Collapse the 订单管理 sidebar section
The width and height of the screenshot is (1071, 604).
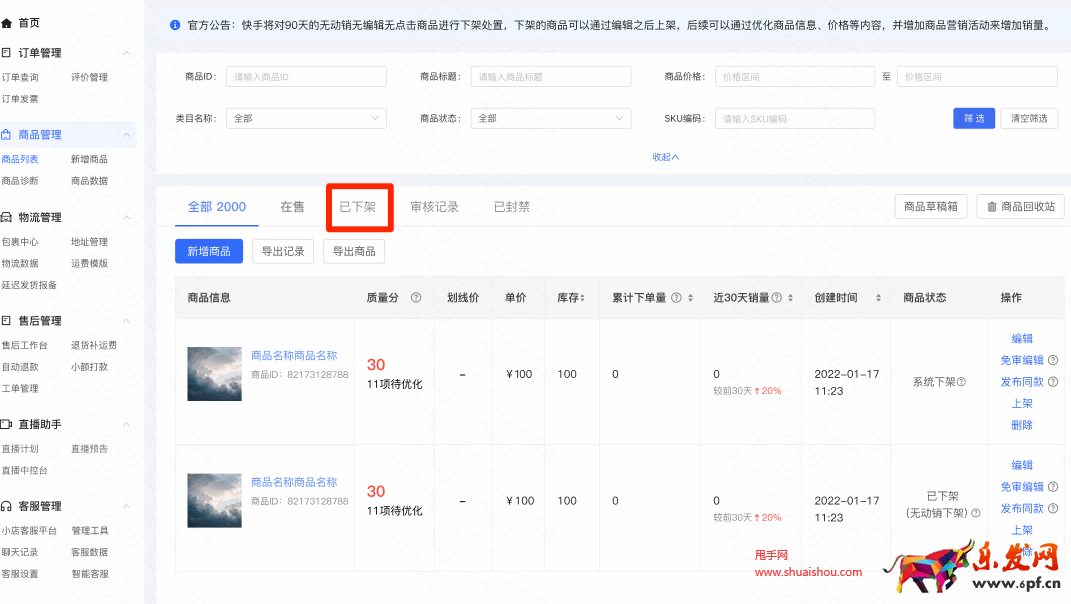coord(126,53)
